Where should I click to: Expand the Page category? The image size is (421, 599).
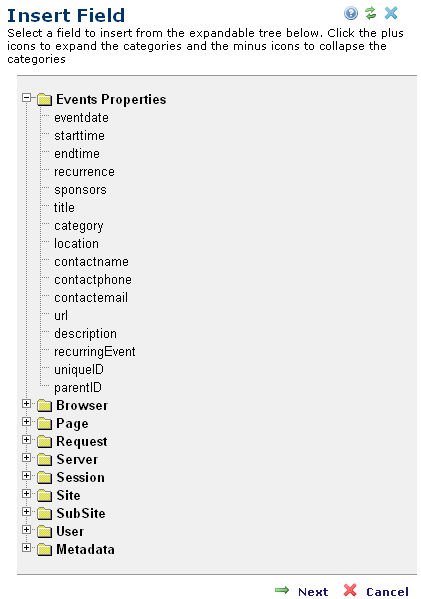[26, 421]
